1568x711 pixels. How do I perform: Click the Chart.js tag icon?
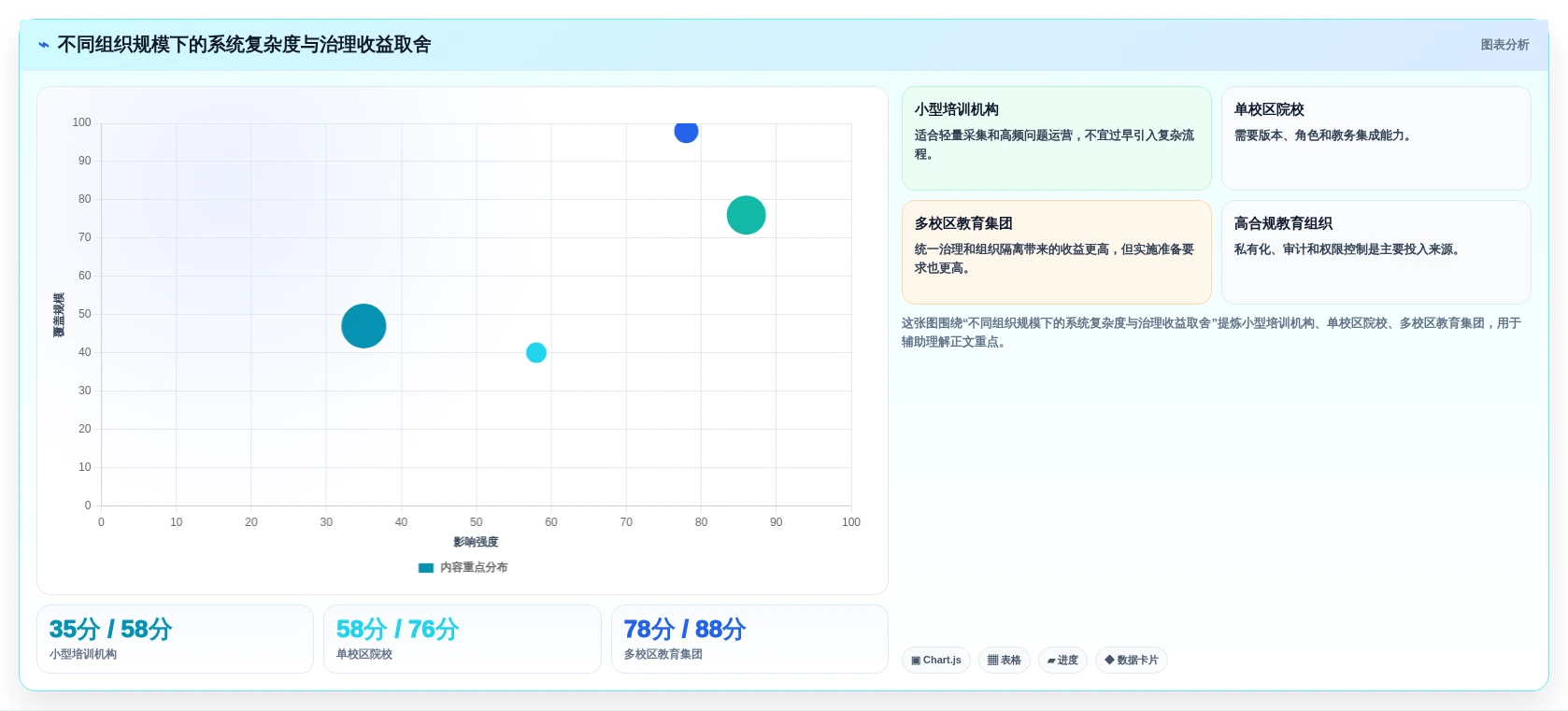(916, 661)
